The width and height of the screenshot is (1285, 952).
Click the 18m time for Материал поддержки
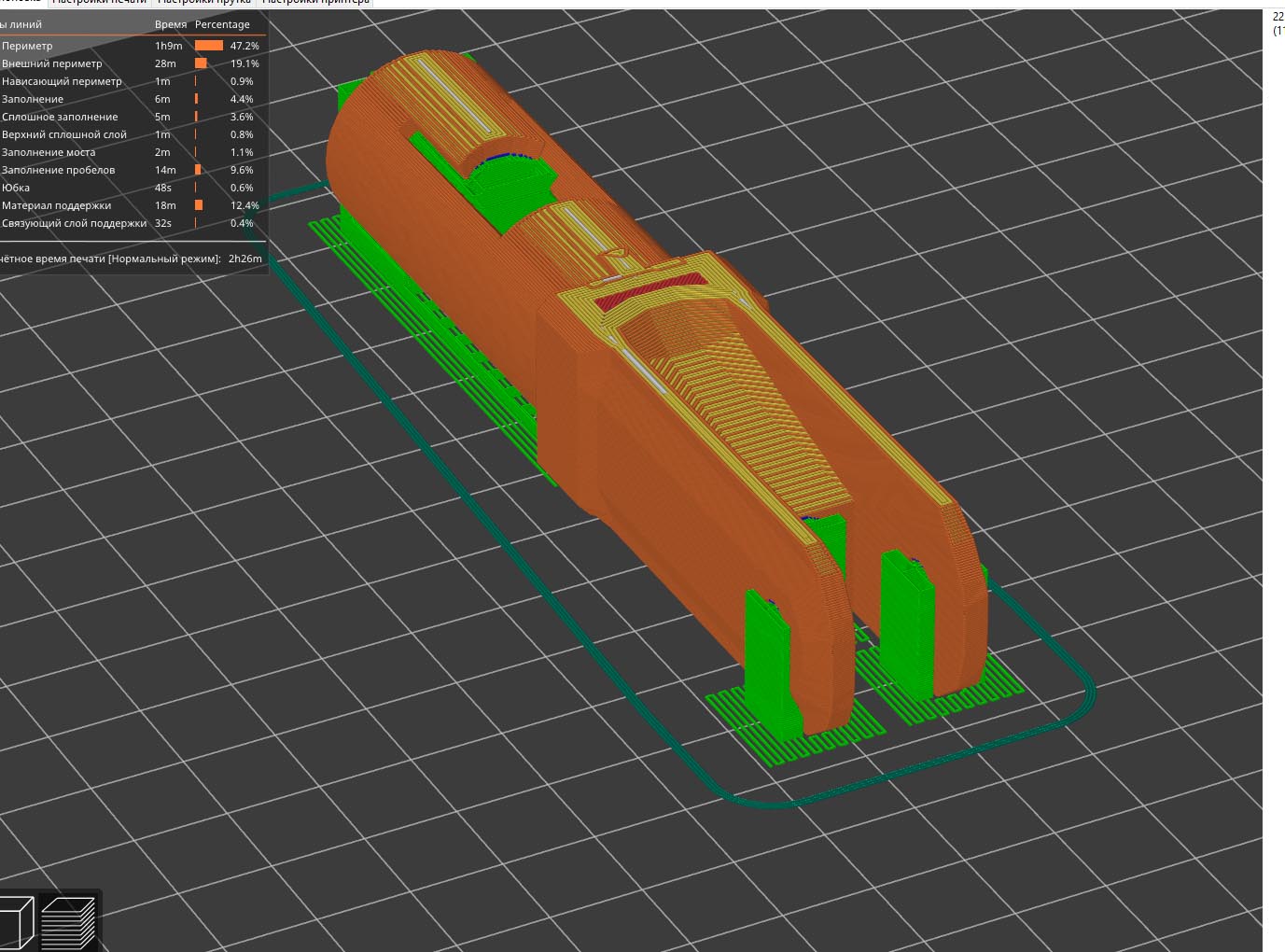click(x=165, y=205)
